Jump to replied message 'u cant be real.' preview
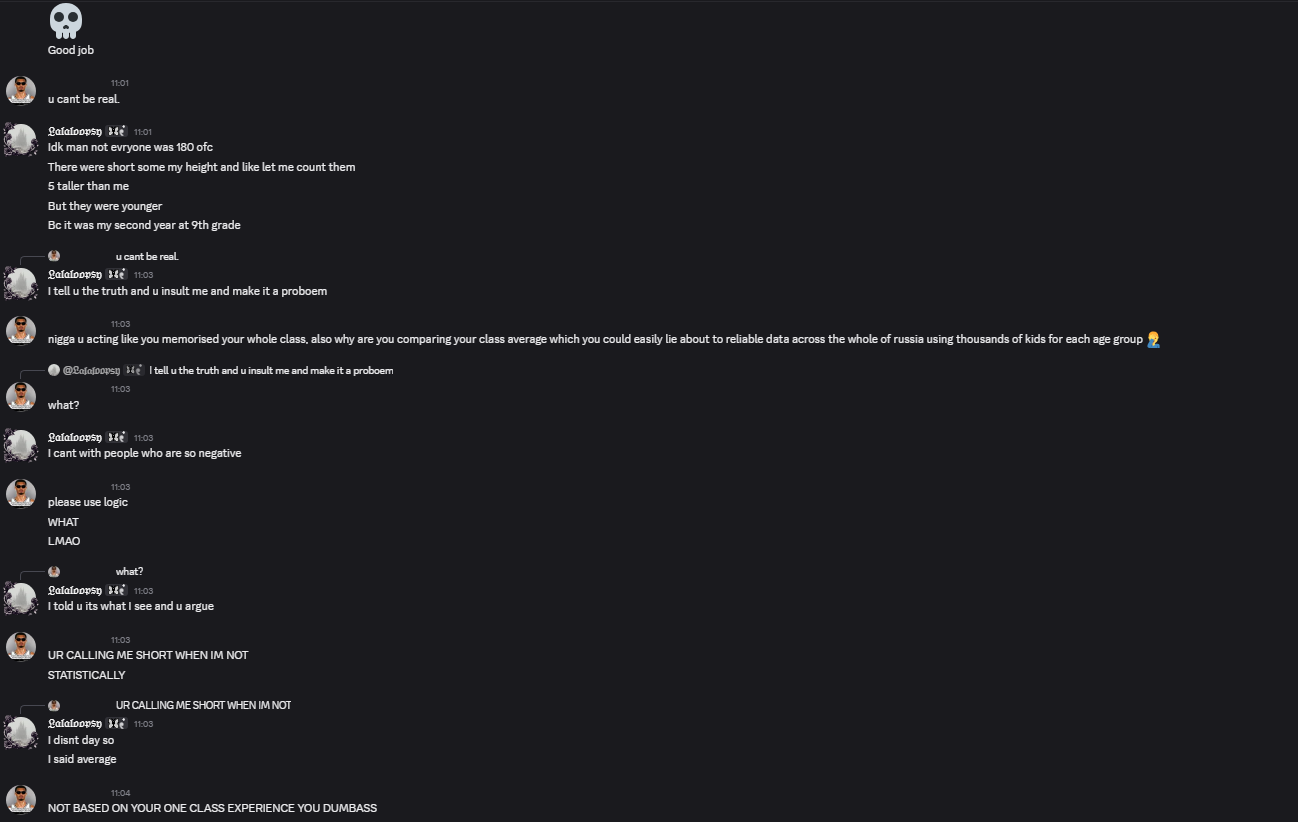 click(x=147, y=256)
